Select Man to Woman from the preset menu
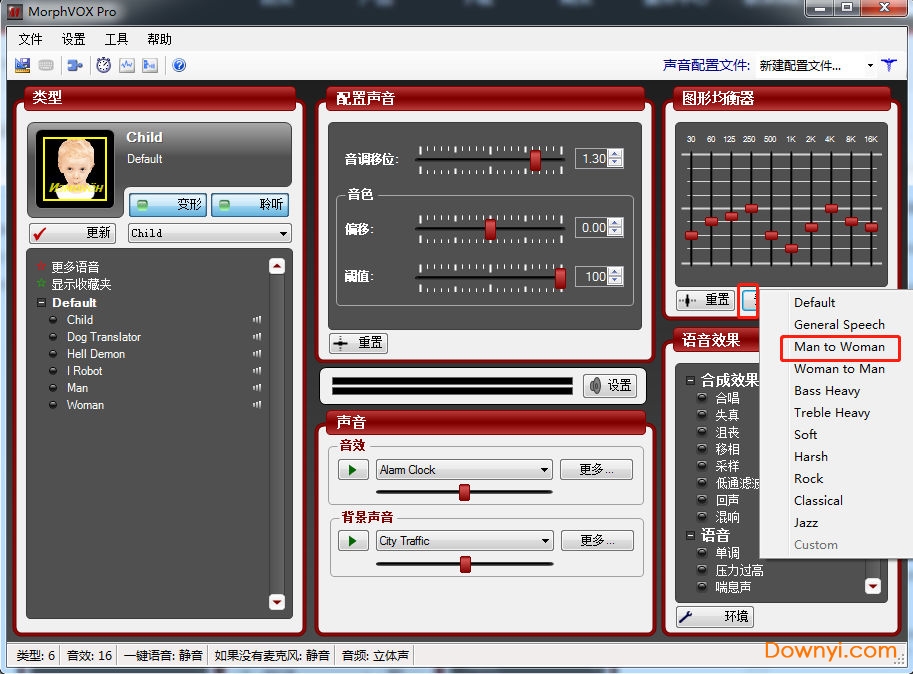Viewport: 913px width, 674px height. [840, 348]
